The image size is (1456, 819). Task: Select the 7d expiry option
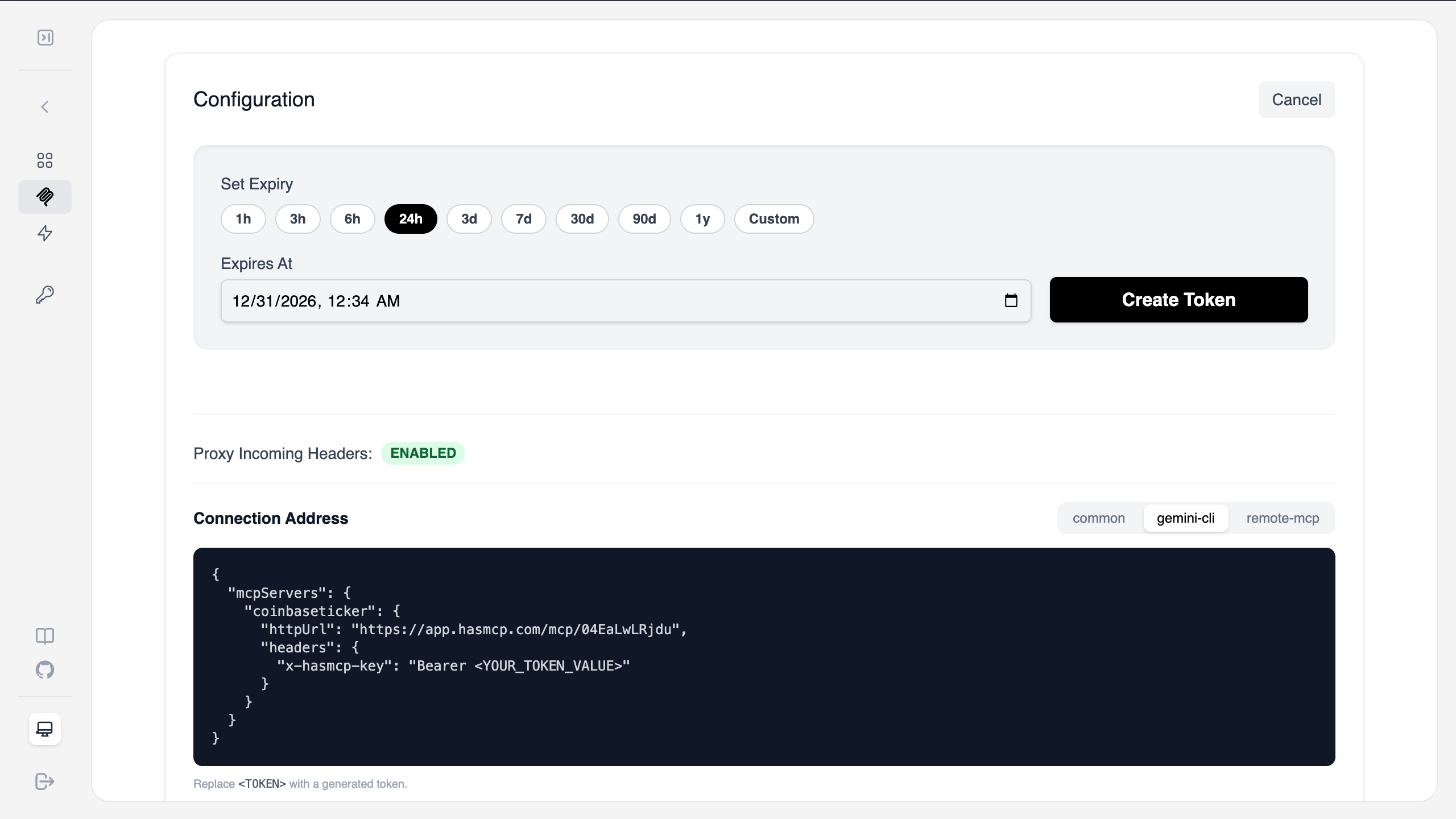[523, 219]
